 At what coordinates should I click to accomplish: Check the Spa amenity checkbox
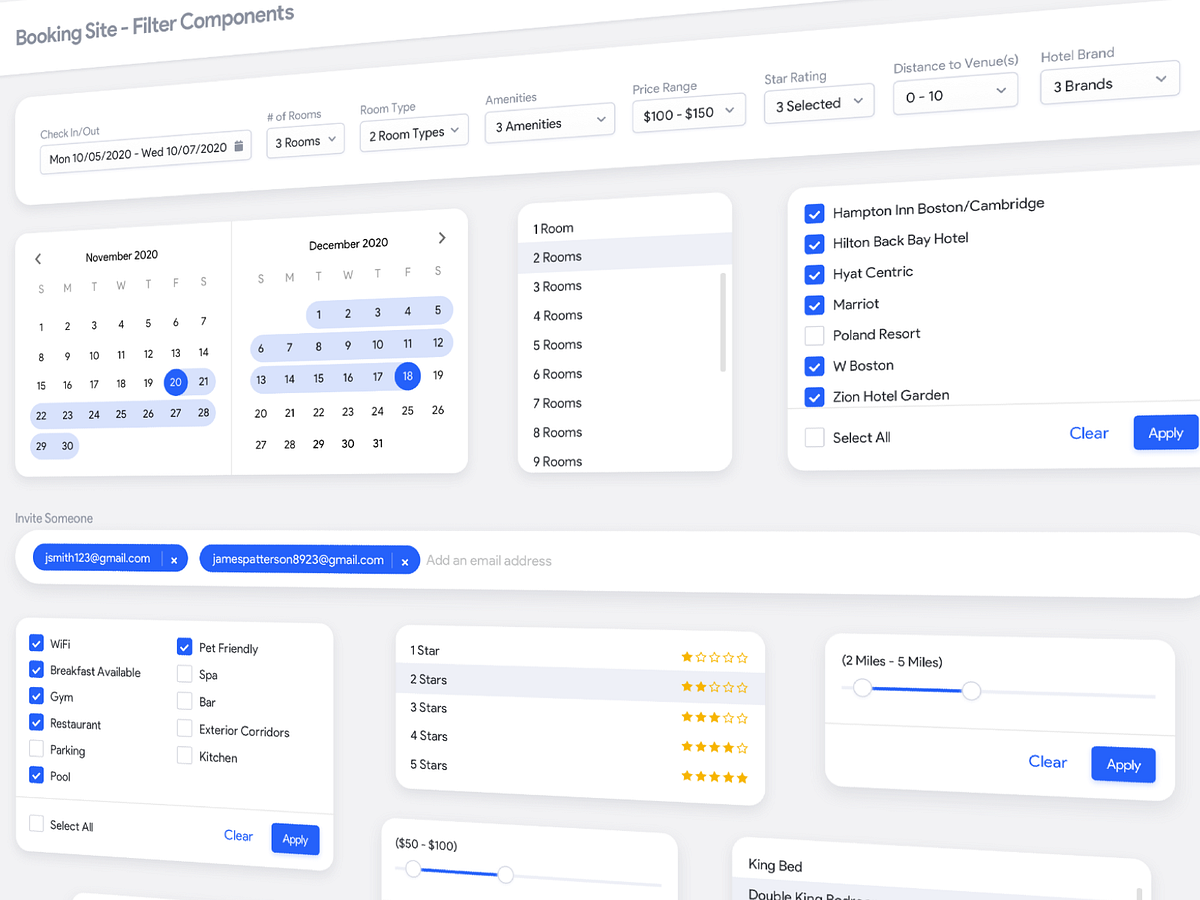pyautogui.click(x=184, y=673)
